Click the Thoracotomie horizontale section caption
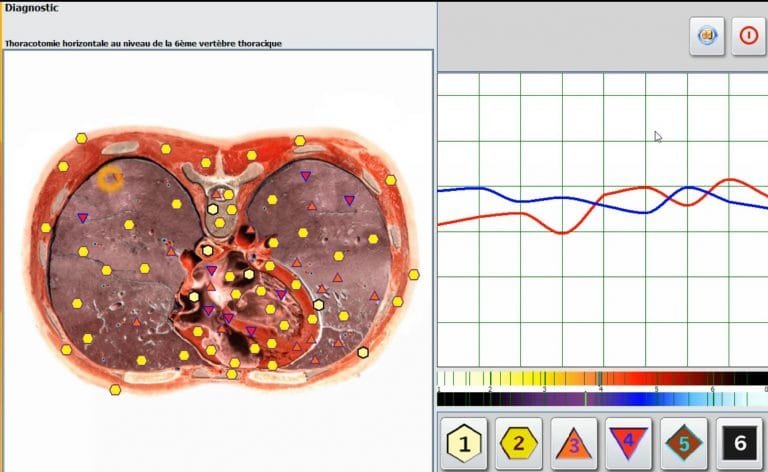This screenshot has width=768, height=472. [x=143, y=43]
